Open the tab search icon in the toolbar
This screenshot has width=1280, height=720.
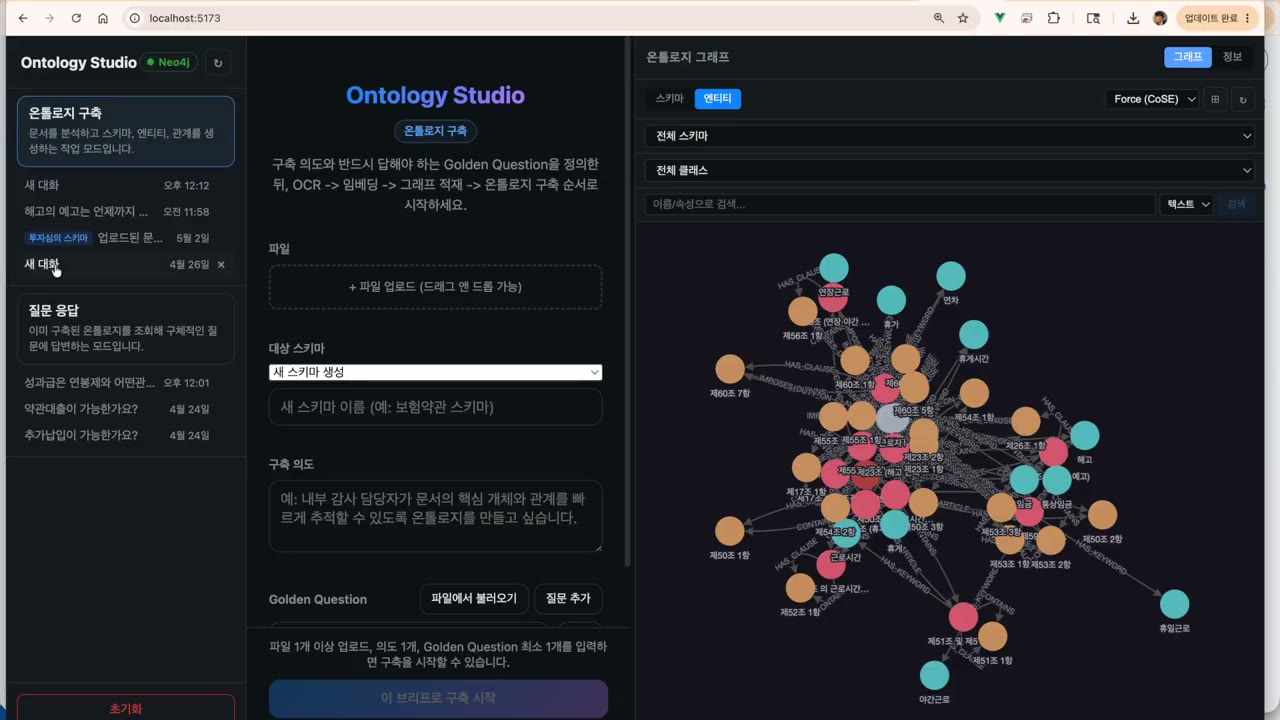pyautogui.click(x=1093, y=18)
